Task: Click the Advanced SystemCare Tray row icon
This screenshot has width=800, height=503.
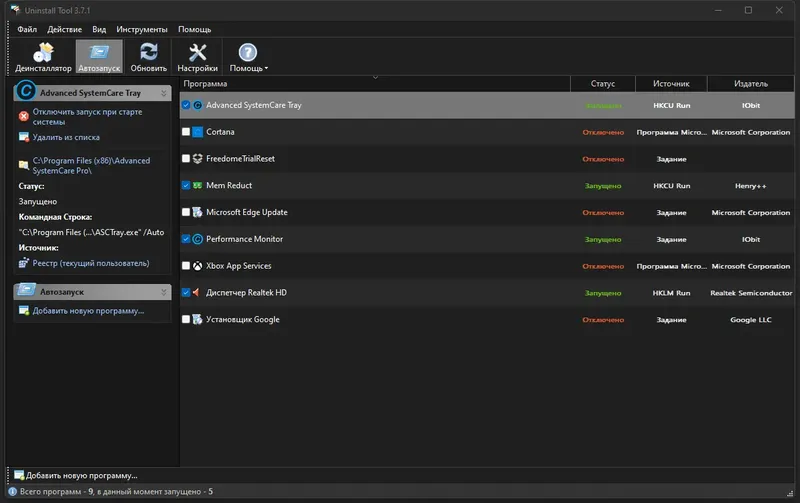Action: pyautogui.click(x=197, y=105)
